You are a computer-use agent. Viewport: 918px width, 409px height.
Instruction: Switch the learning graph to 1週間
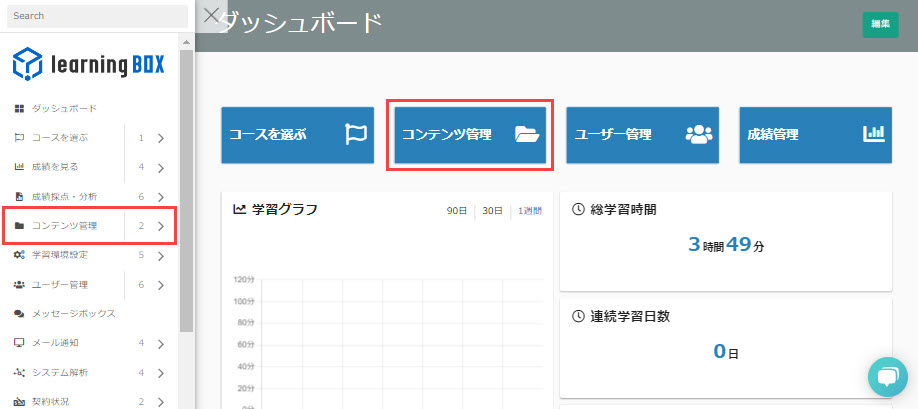point(529,210)
